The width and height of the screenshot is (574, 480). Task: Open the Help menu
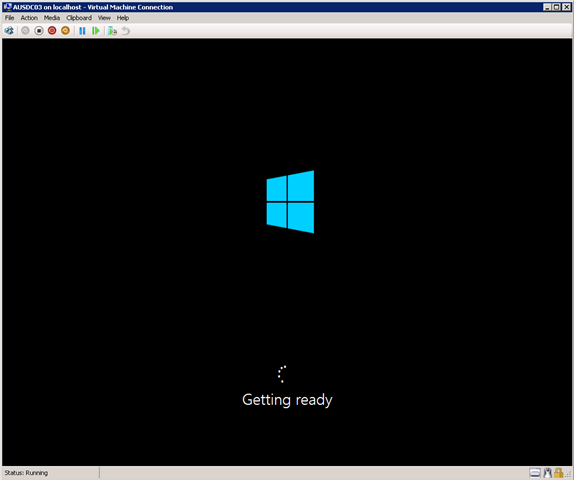click(x=123, y=18)
